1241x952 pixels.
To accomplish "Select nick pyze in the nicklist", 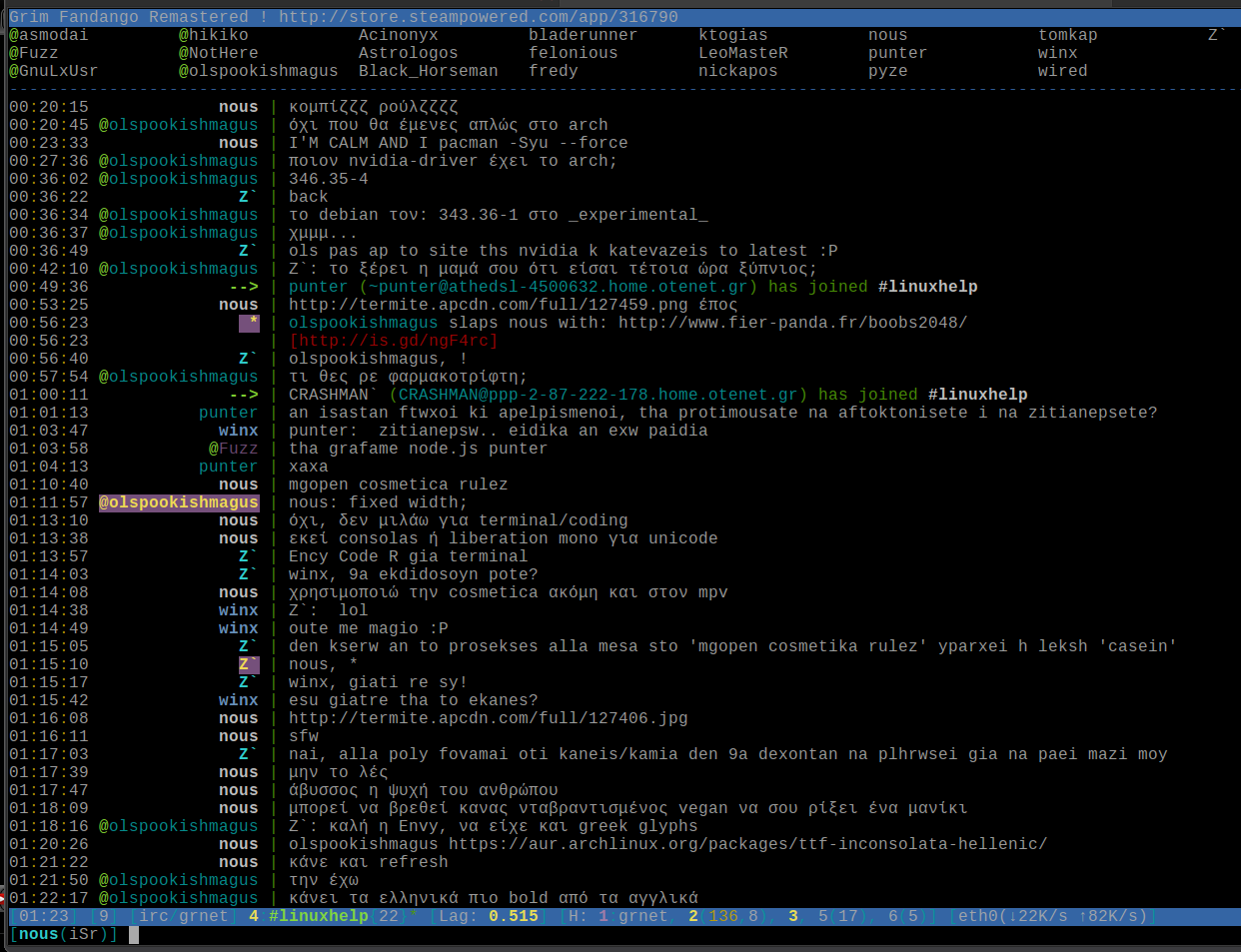I will 888,71.
